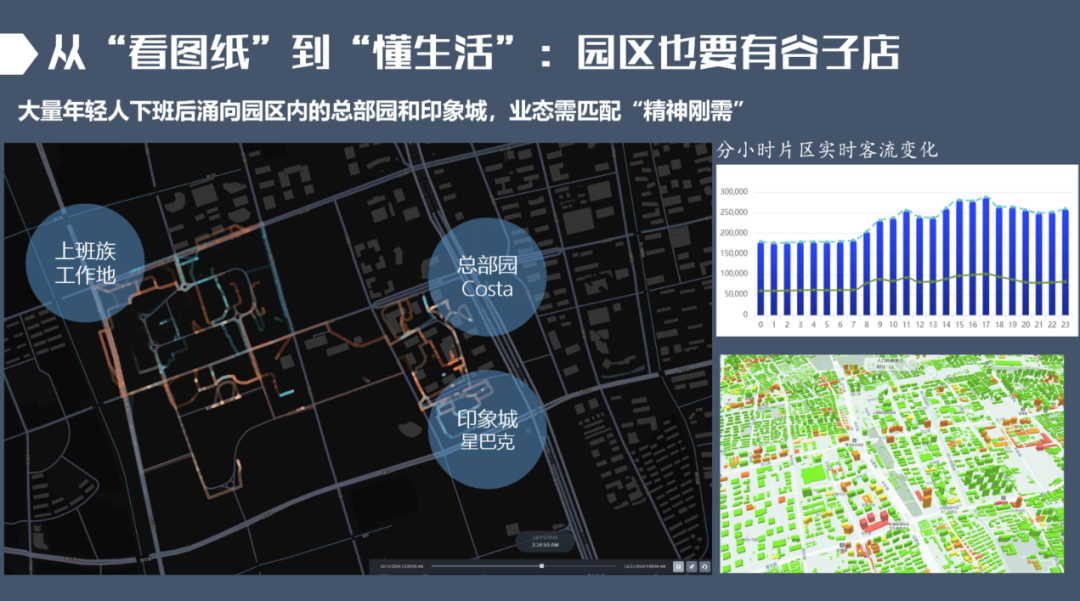This screenshot has width=1080, height=601.
Task: Click the 300,000 axis label in chart
Action: click(x=734, y=192)
